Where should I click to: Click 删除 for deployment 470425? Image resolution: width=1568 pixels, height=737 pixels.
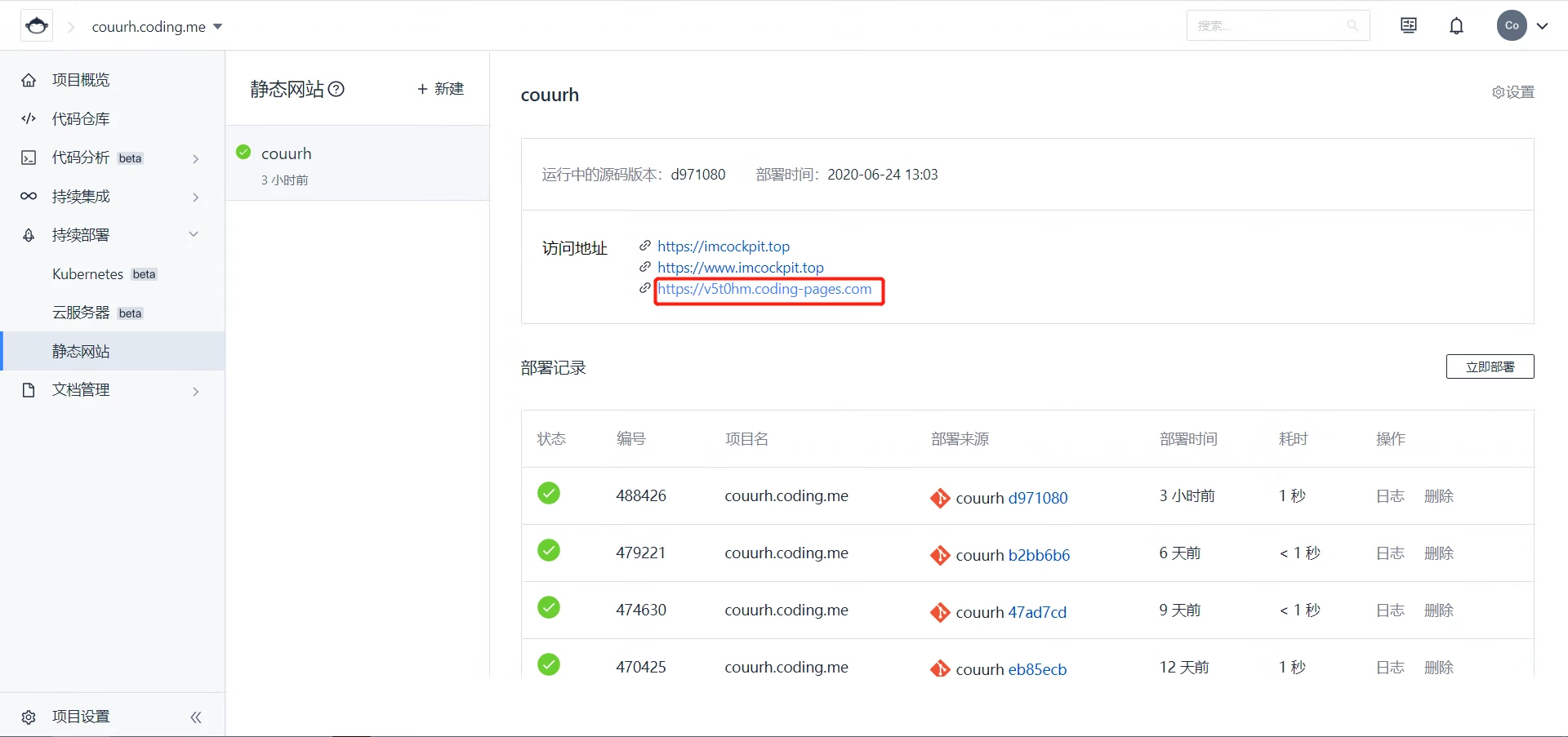click(x=1439, y=668)
